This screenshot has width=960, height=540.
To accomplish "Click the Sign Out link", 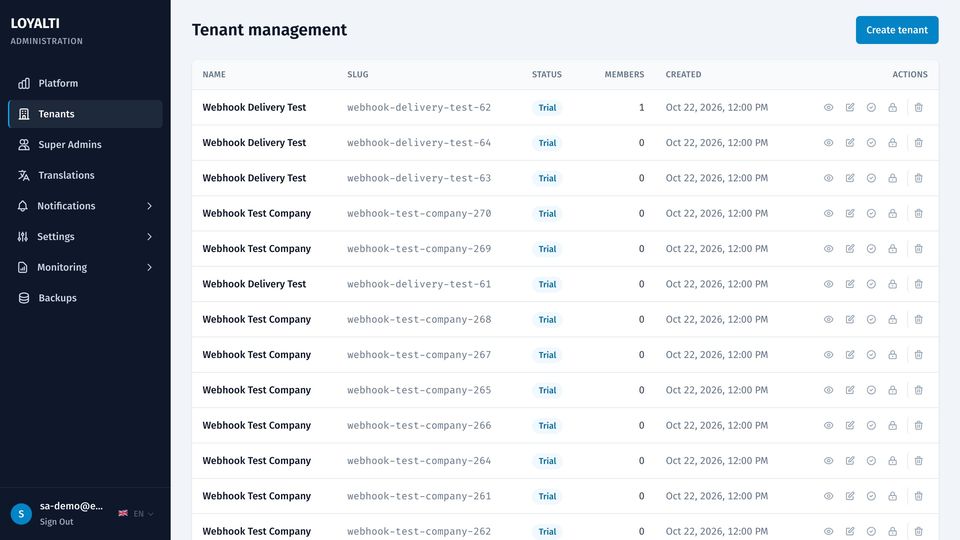I will [56, 522].
